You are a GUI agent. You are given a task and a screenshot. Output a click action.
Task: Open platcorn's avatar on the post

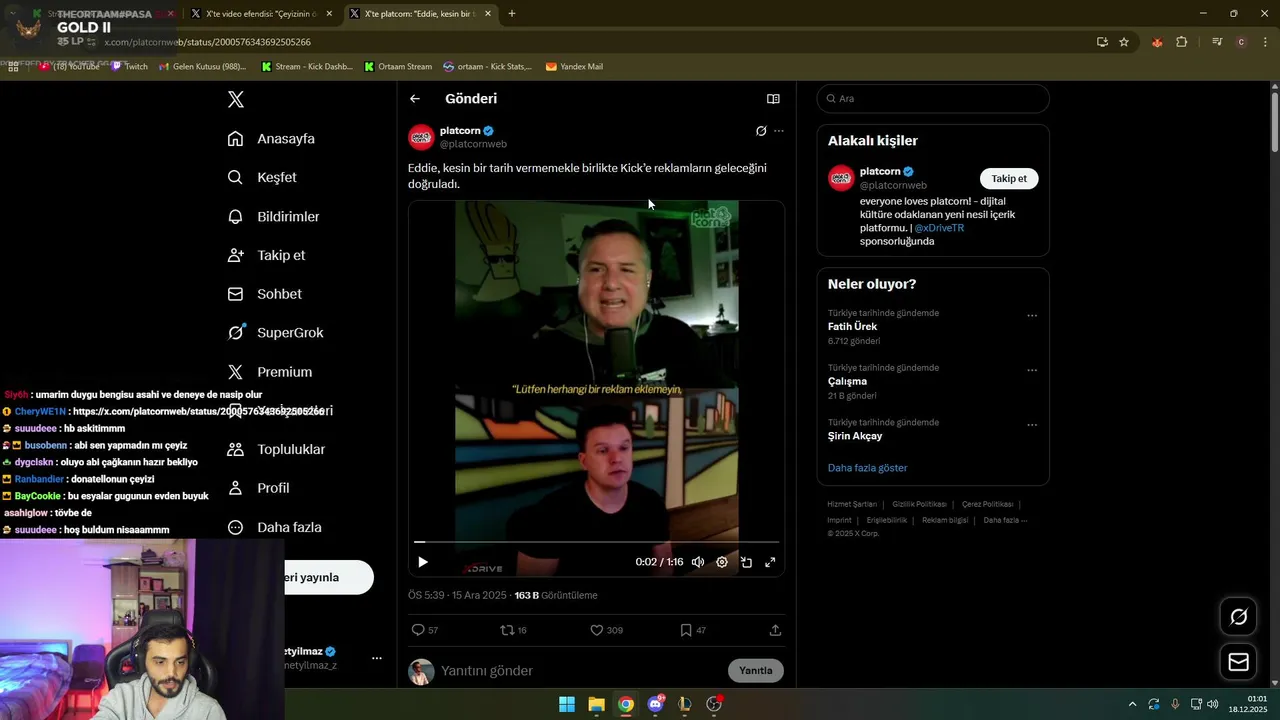(x=421, y=137)
